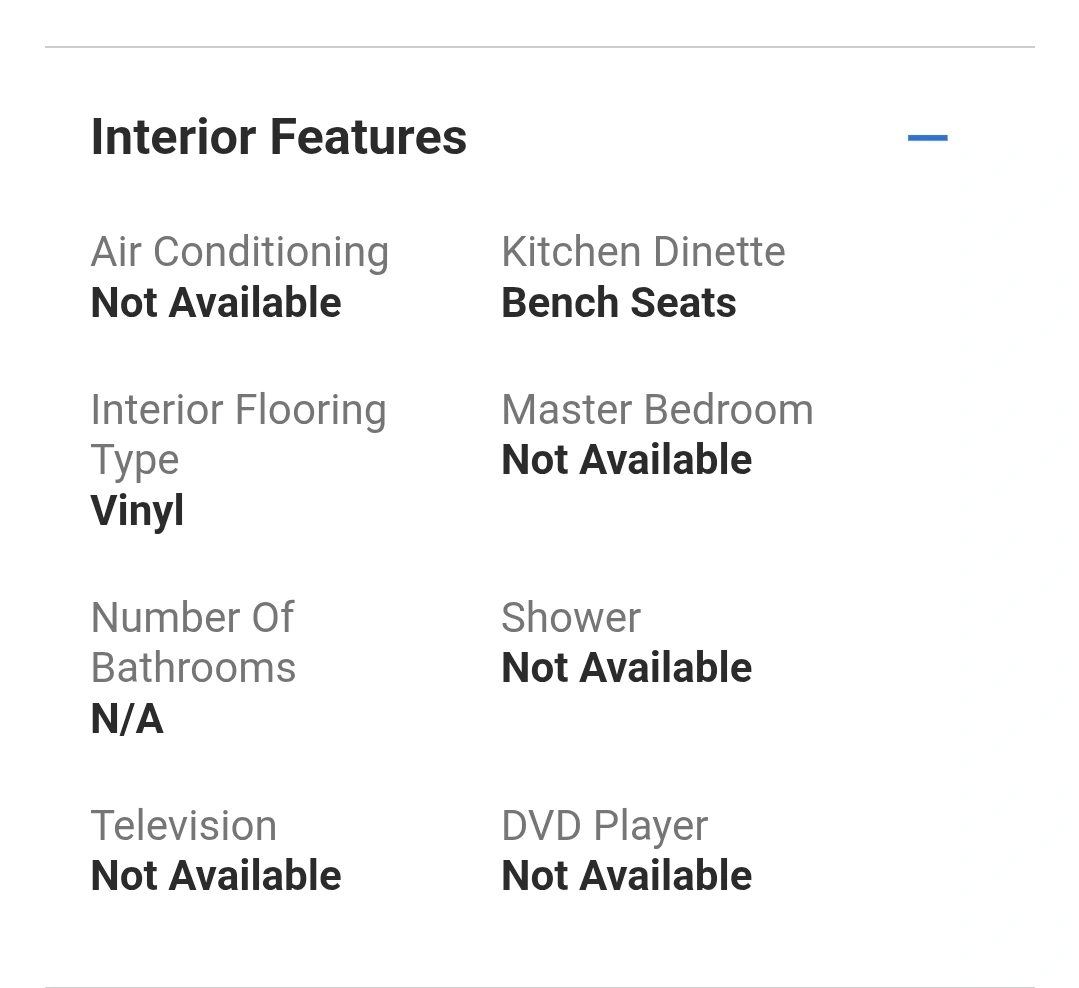The width and height of the screenshot is (1079, 988).
Task: Click Master Bedroom Not Available value
Action: click(627, 460)
